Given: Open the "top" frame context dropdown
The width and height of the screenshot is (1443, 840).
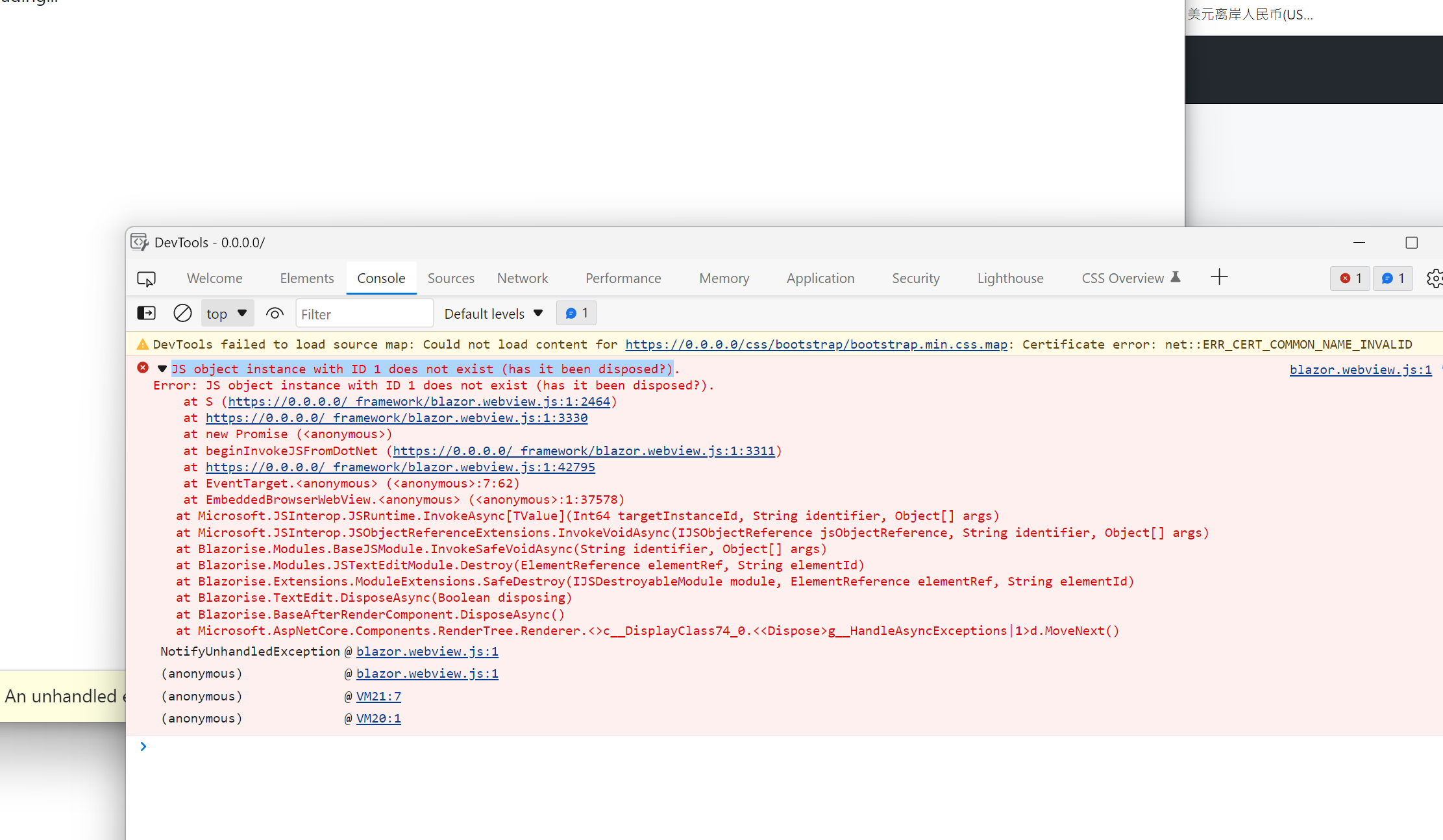Looking at the screenshot, I should click(x=227, y=313).
